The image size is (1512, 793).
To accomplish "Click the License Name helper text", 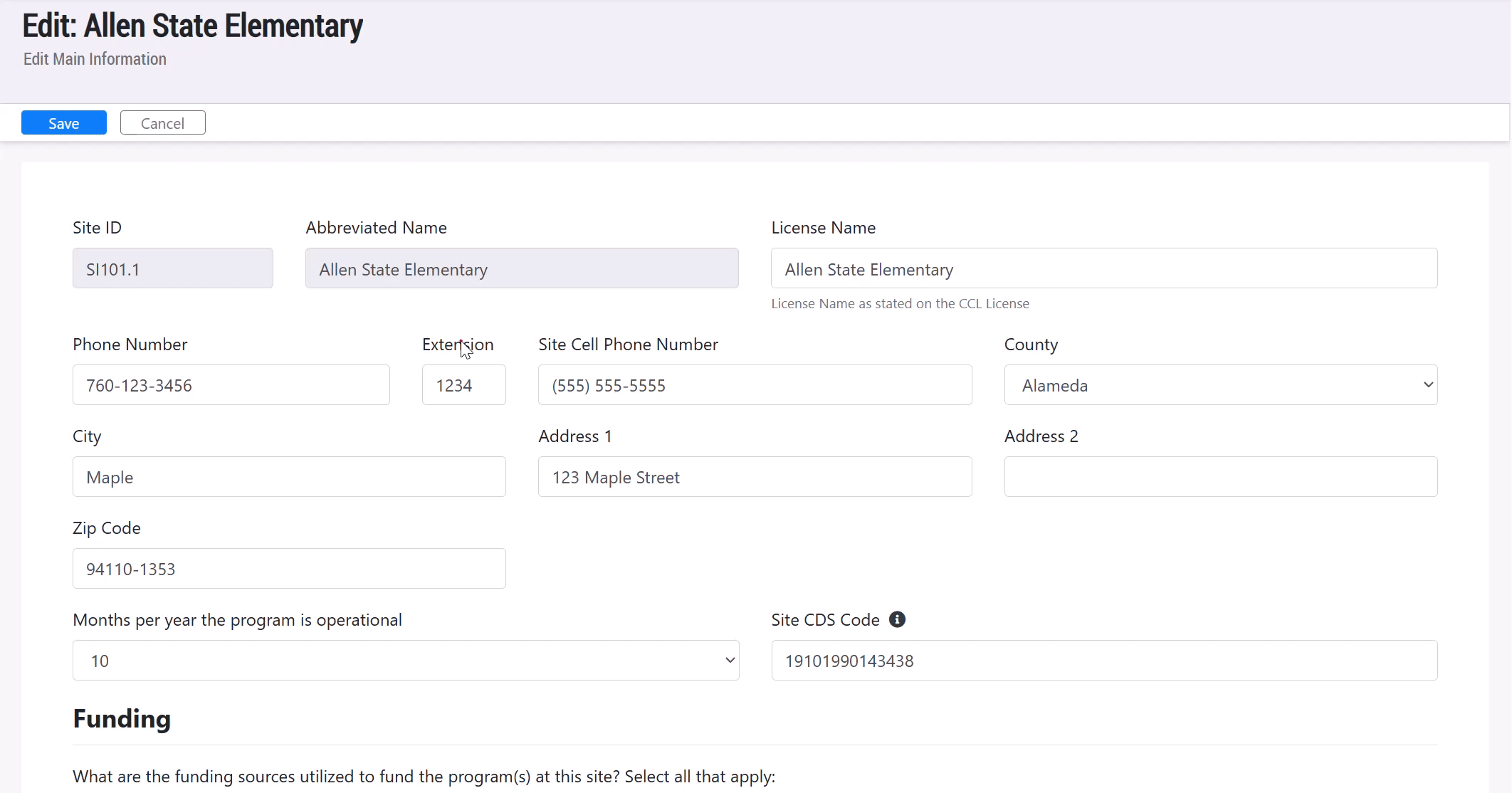I will point(900,304).
